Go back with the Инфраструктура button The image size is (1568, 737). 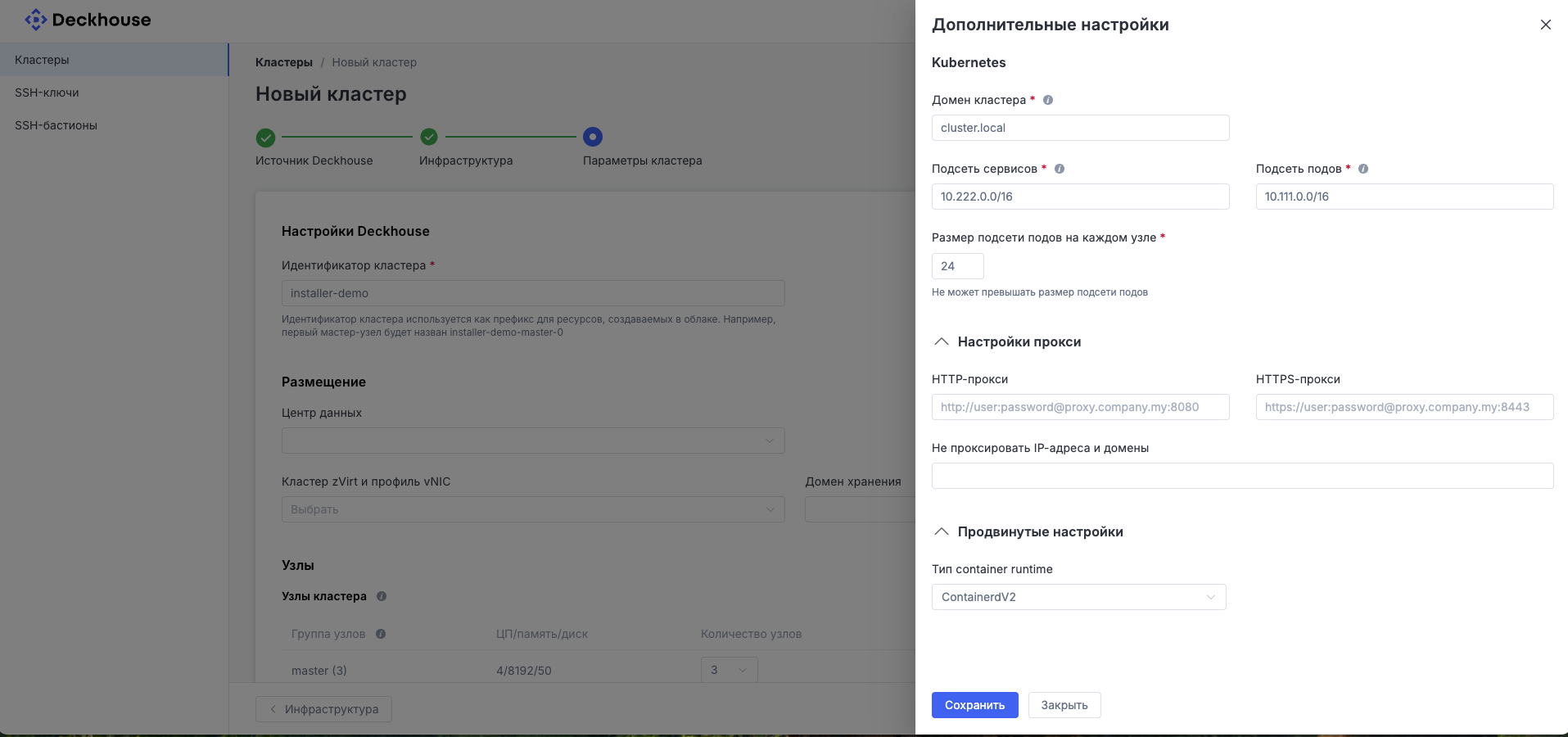point(323,709)
